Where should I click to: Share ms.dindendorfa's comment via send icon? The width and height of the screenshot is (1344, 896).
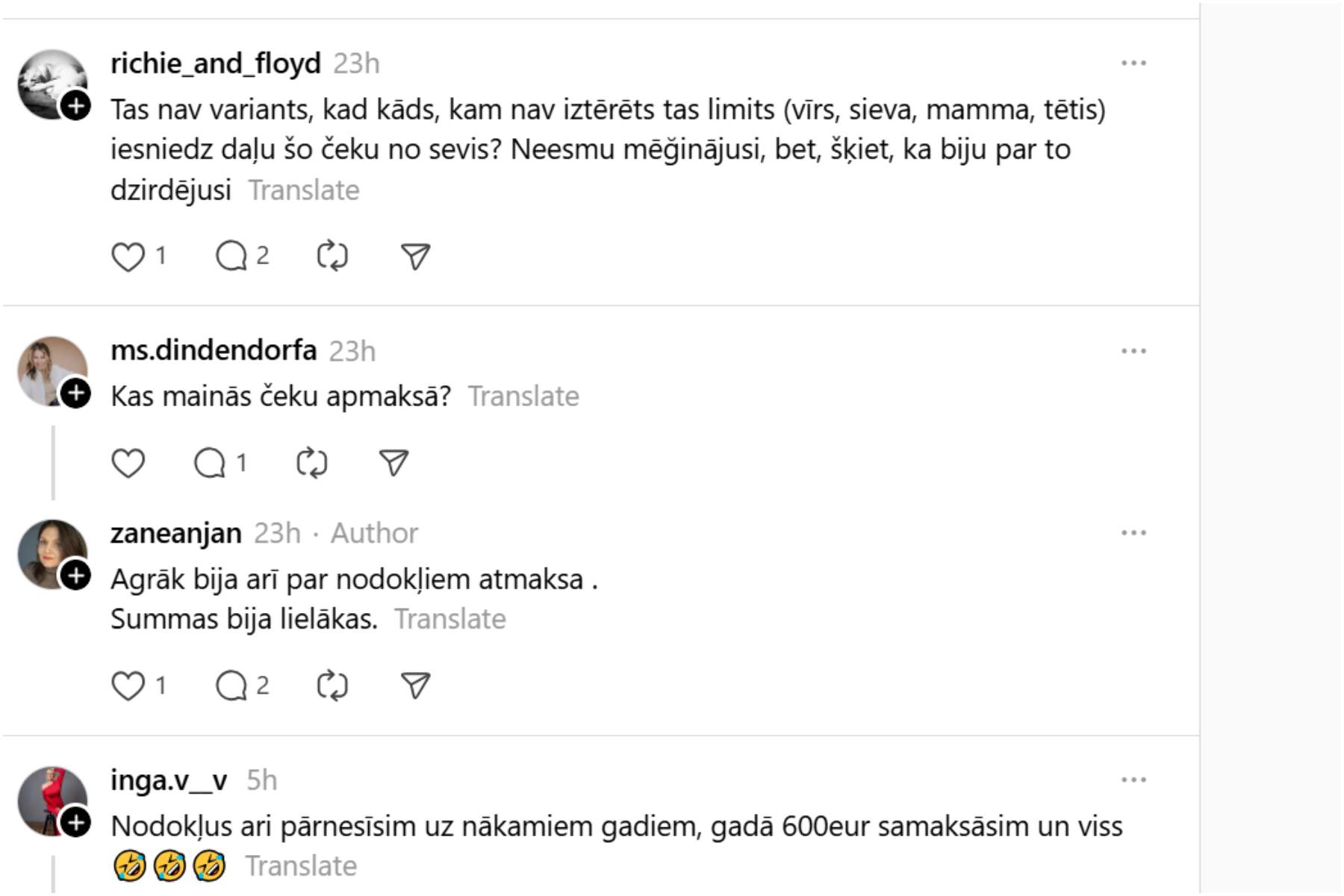tap(393, 464)
